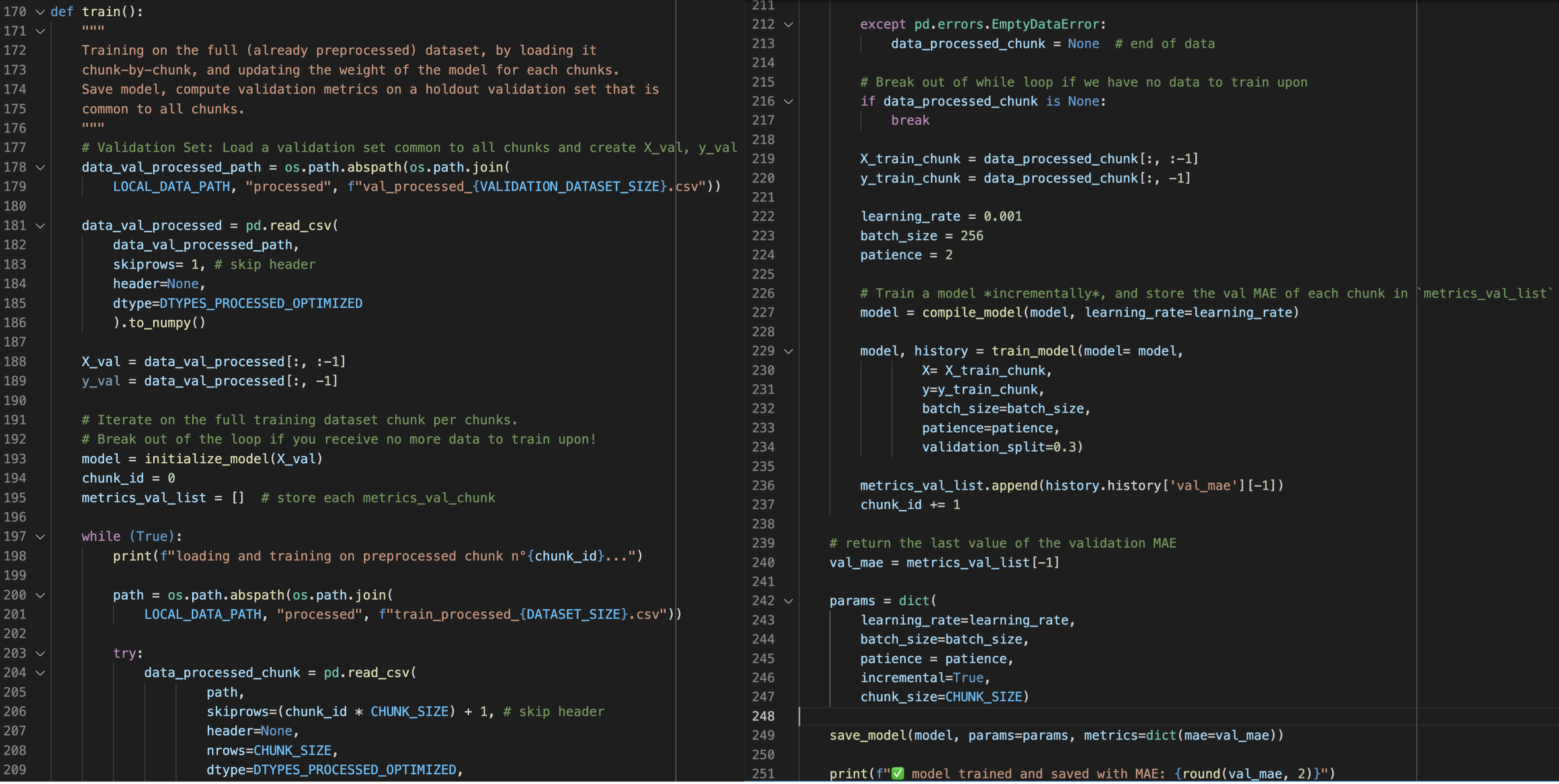Fold data_val_processed_path assignment at line 178

point(40,167)
